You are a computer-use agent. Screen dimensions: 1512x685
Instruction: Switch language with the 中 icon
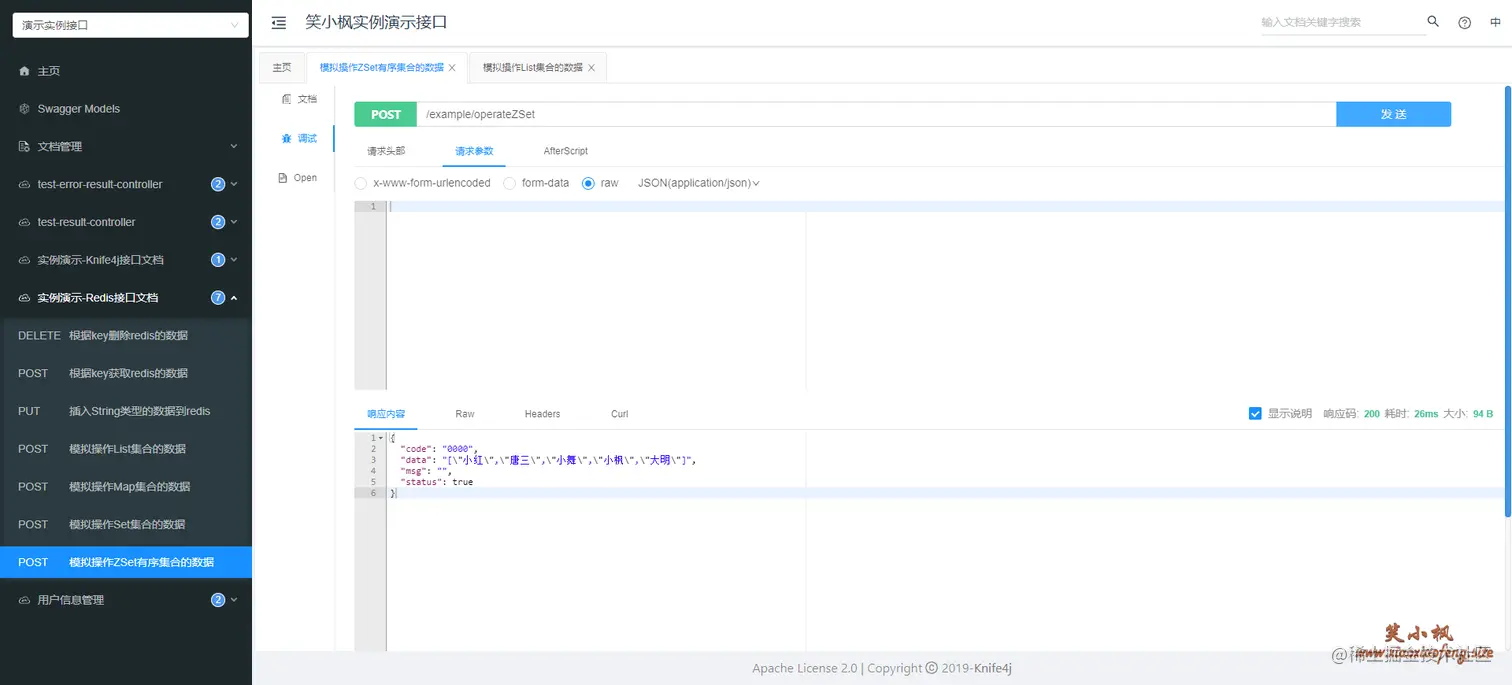click(1496, 22)
